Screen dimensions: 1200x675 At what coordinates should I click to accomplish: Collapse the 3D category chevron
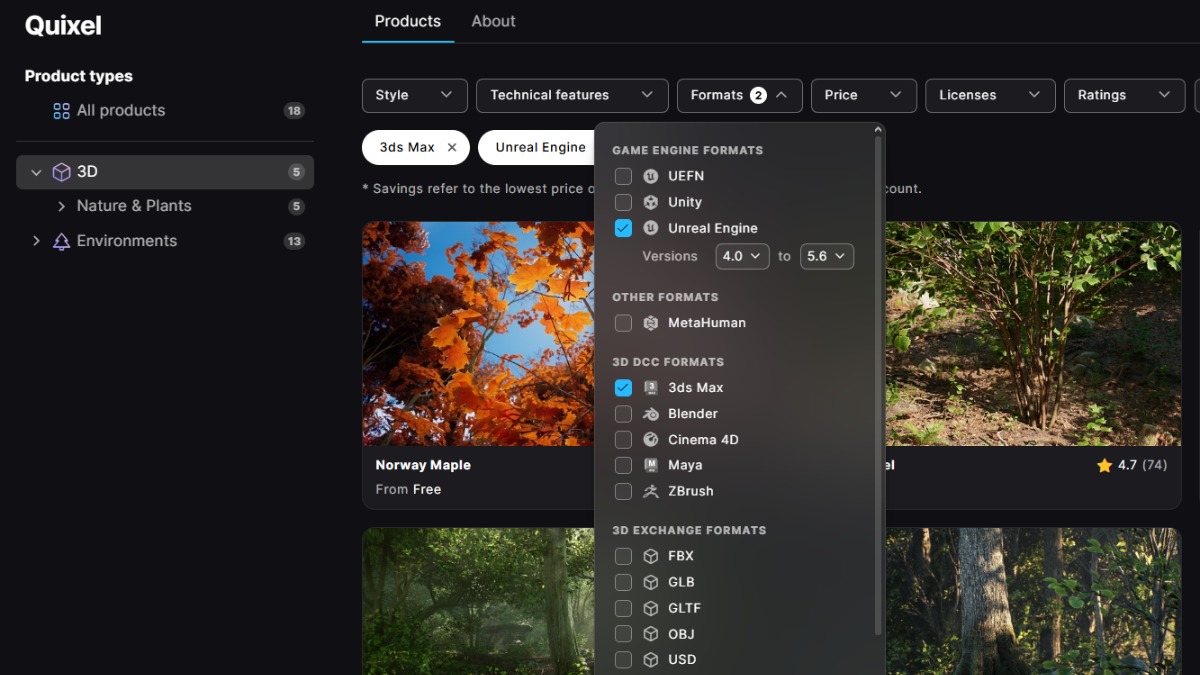point(36,173)
